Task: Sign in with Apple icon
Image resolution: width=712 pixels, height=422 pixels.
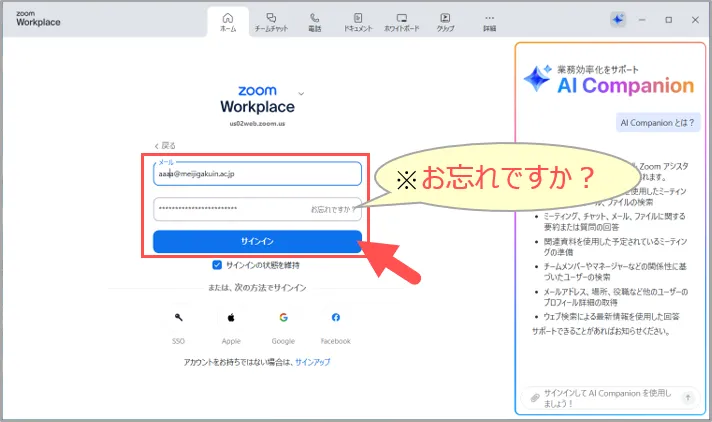Action: pos(231,318)
